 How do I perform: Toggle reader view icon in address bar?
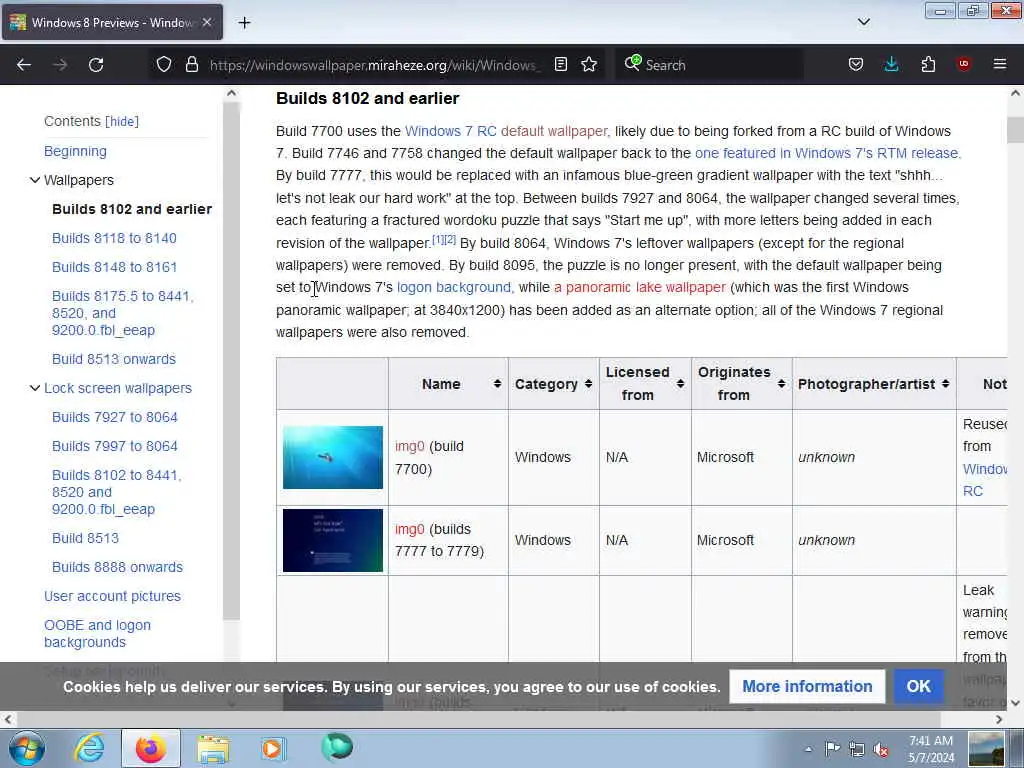[x=560, y=65]
